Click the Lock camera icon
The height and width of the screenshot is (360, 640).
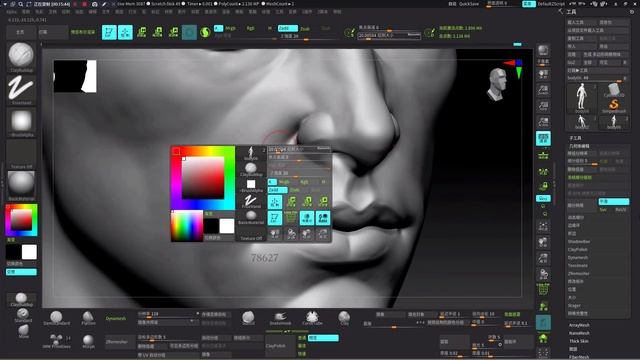543,187
